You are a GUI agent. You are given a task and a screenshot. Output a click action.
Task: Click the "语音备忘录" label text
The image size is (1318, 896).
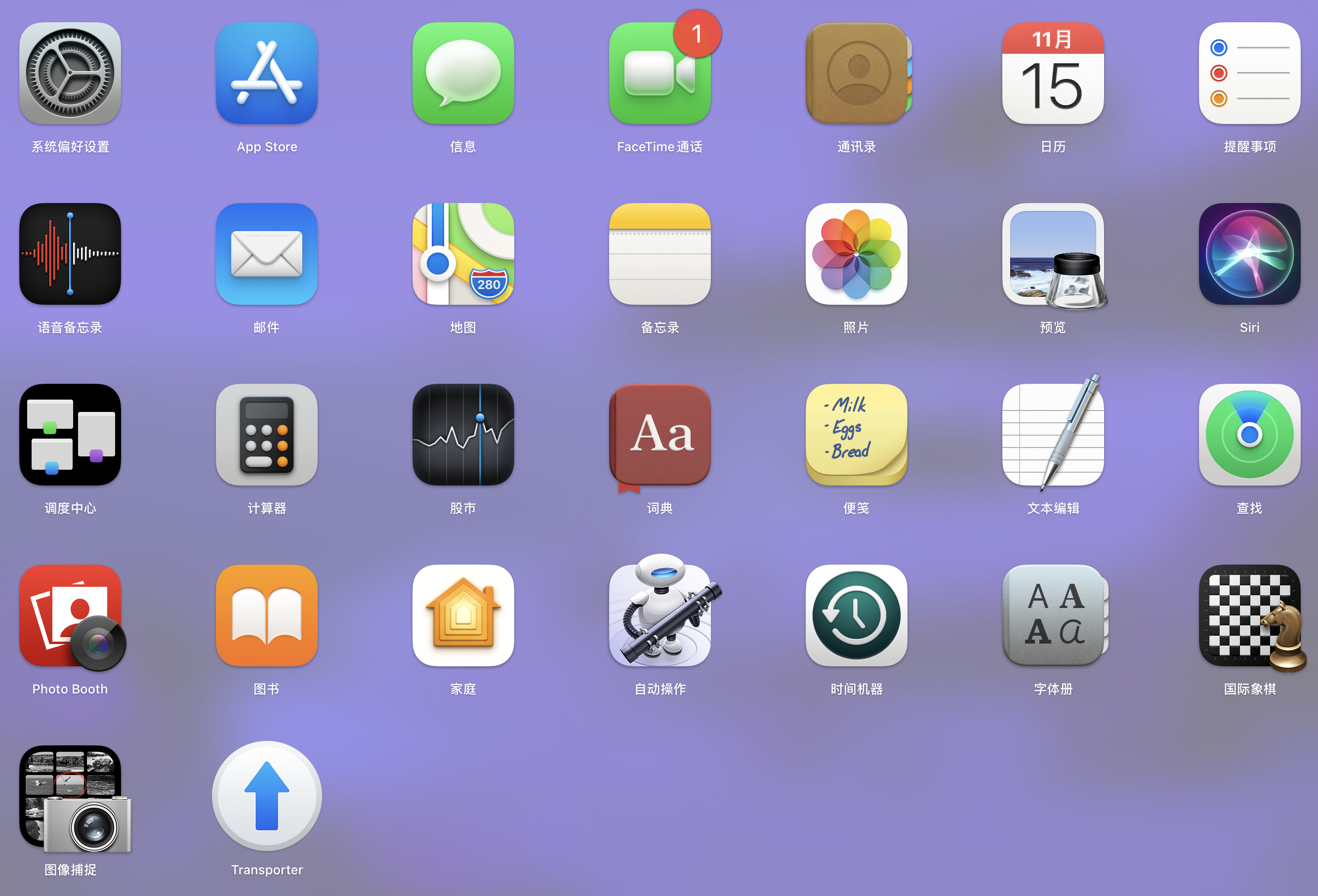(x=70, y=327)
